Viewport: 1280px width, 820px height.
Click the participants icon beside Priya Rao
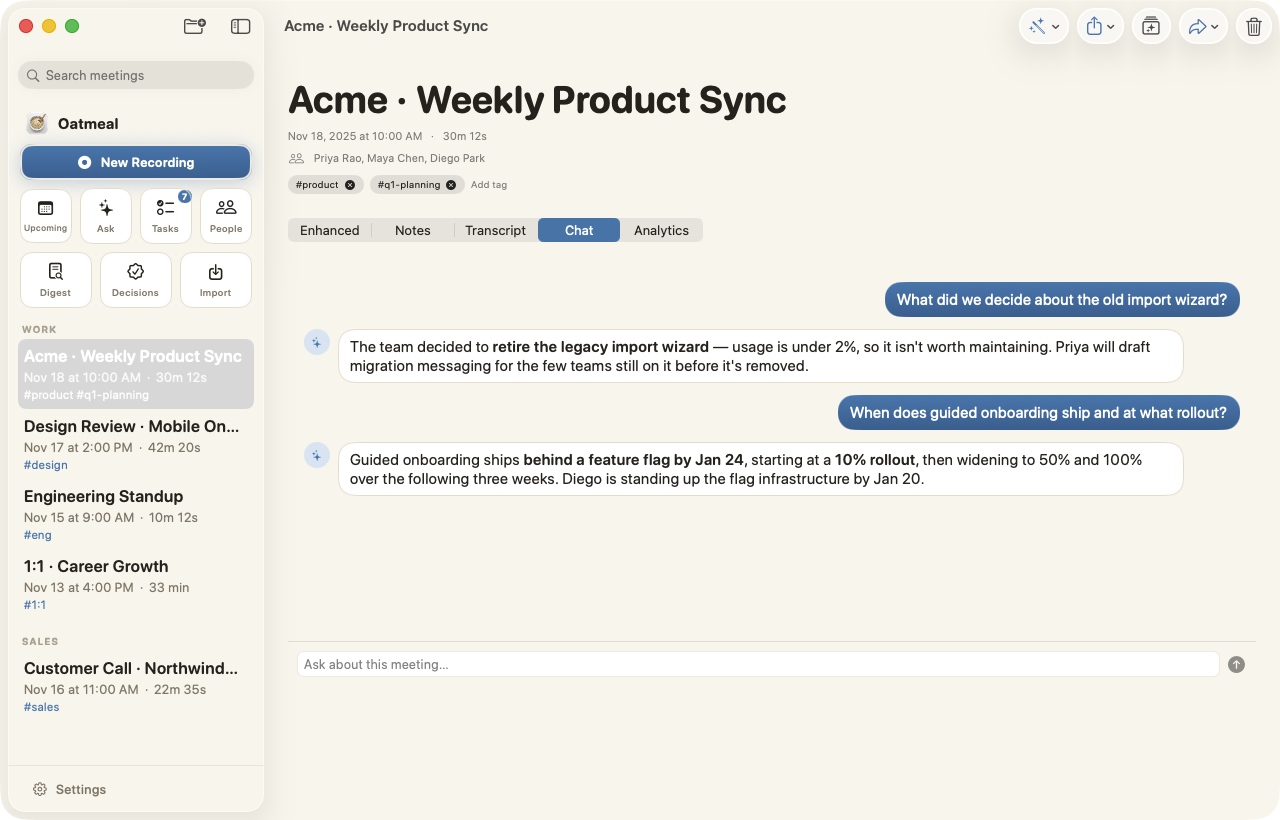(296, 158)
